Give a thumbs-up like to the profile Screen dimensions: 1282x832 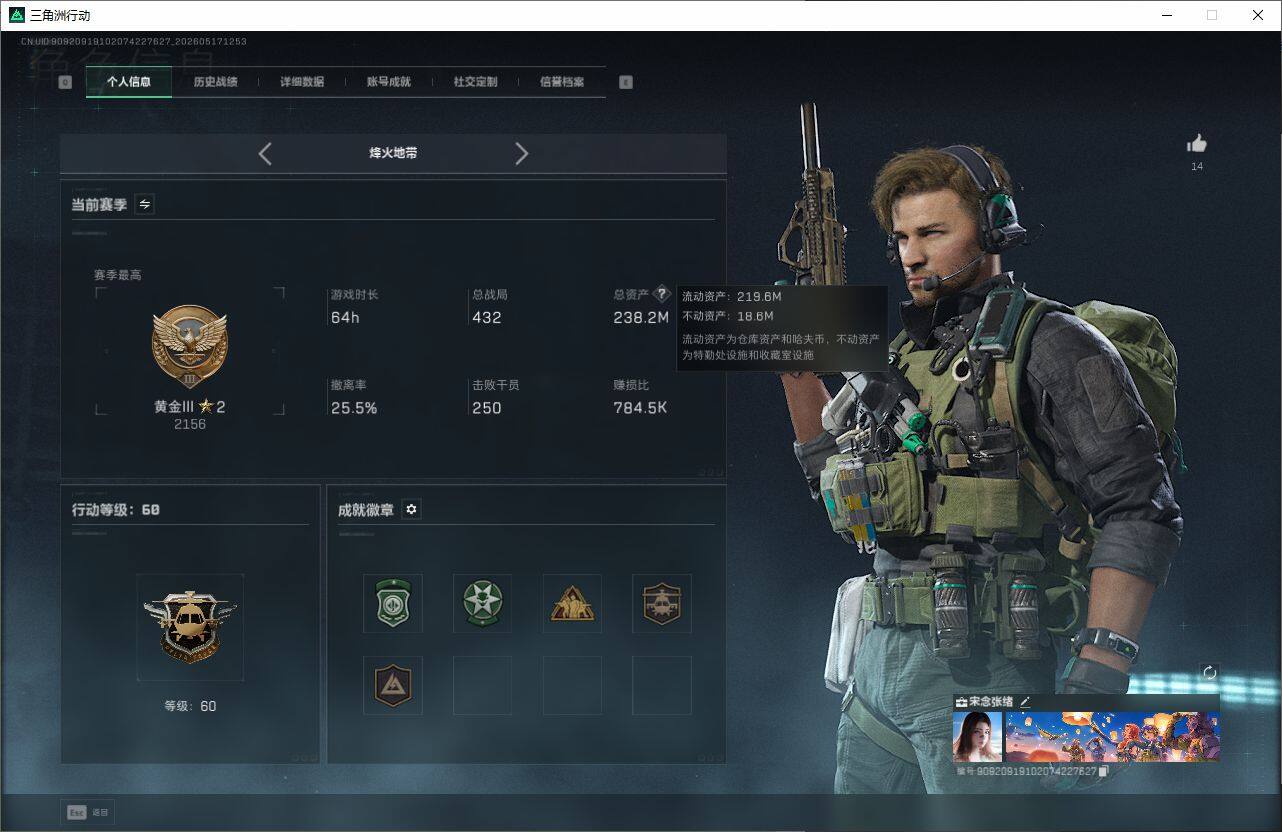coord(1197,144)
